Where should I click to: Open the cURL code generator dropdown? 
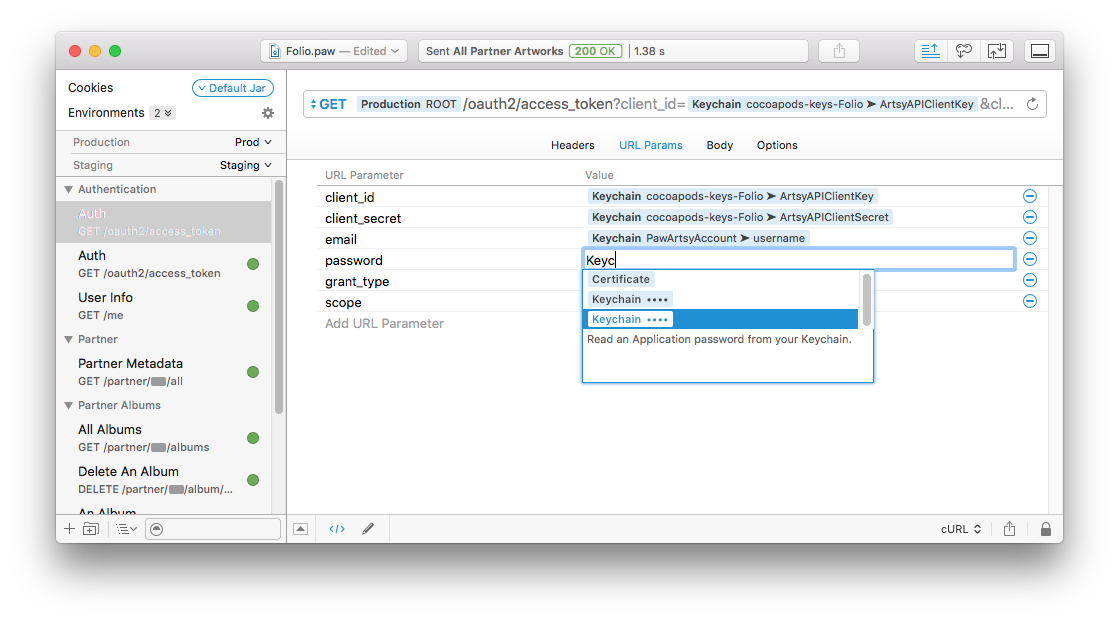coord(961,529)
